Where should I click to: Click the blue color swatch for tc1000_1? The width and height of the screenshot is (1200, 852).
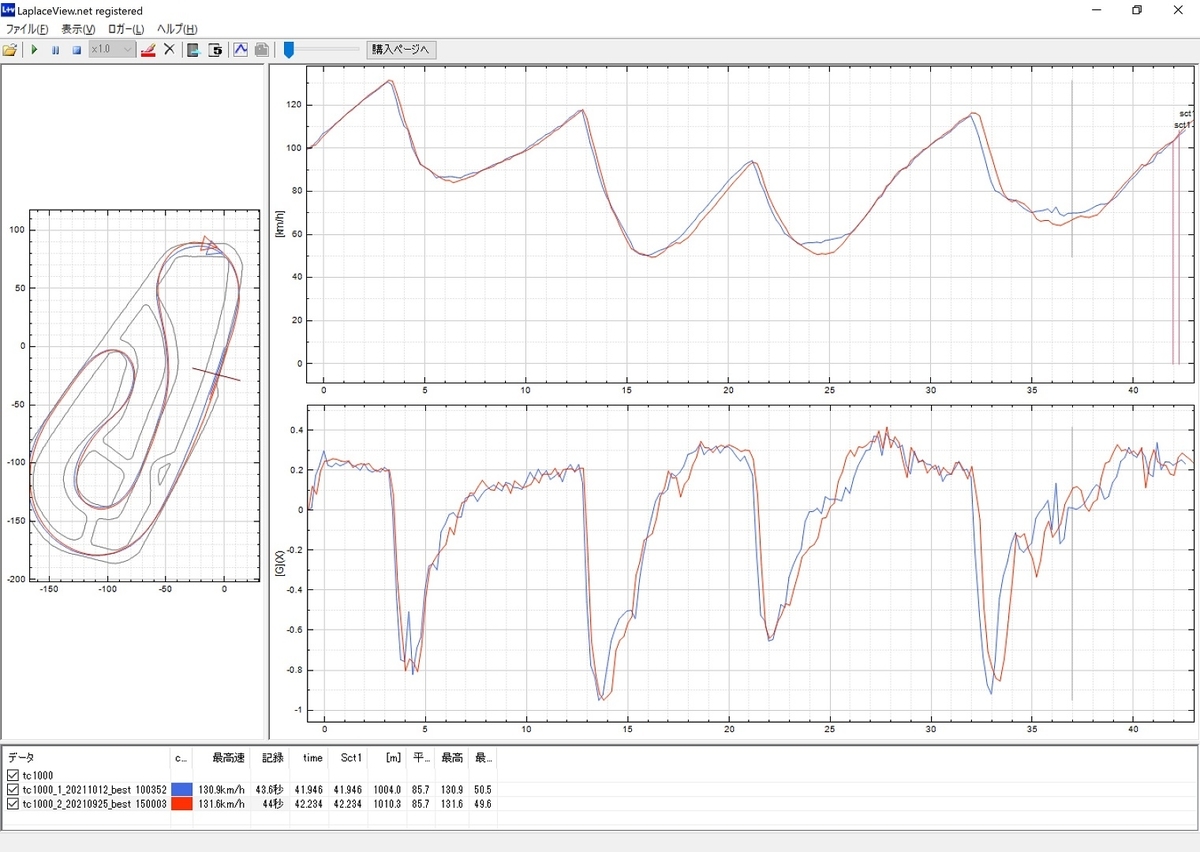(x=181, y=789)
